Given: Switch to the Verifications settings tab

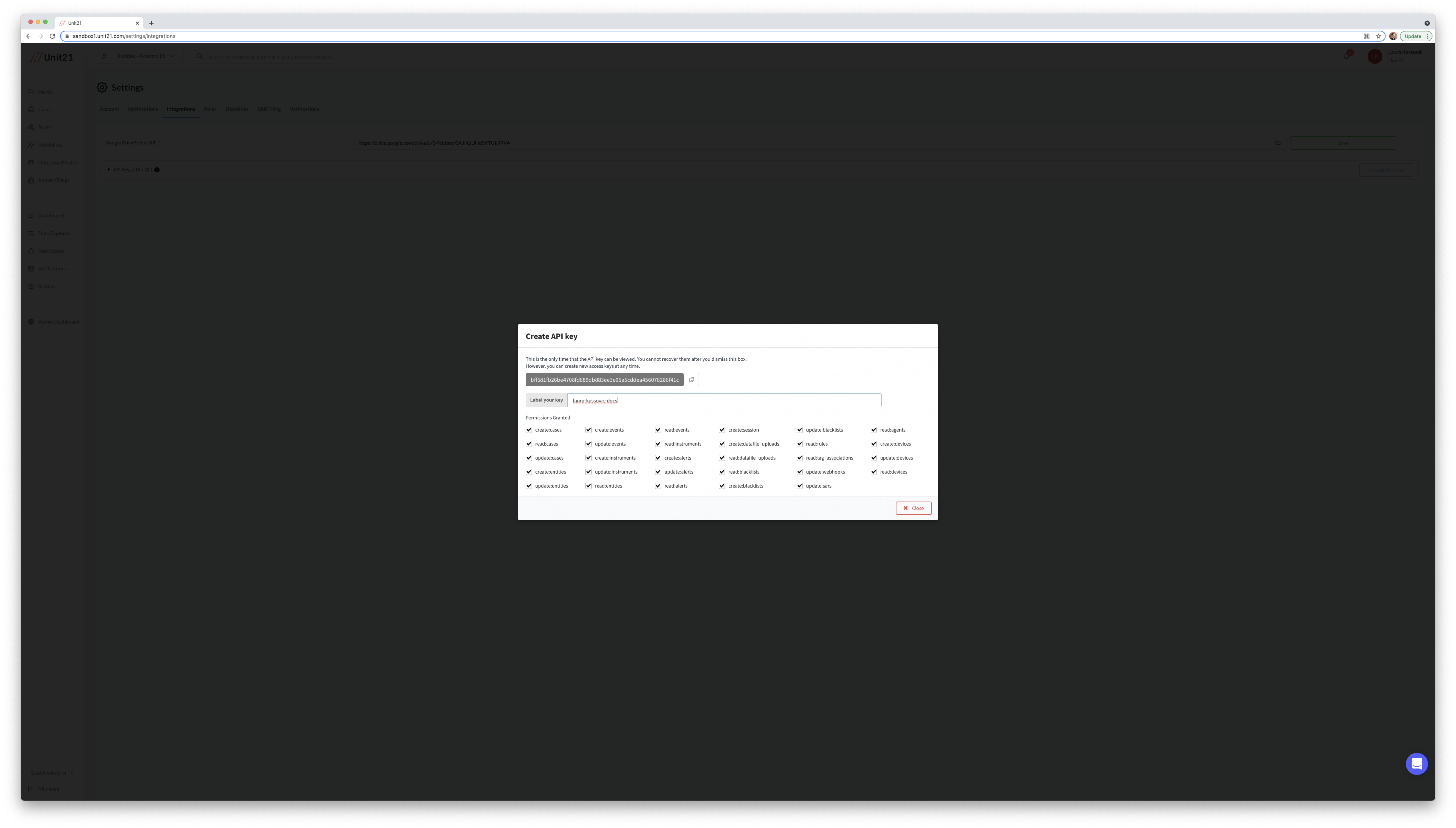Looking at the screenshot, I should click(x=304, y=109).
